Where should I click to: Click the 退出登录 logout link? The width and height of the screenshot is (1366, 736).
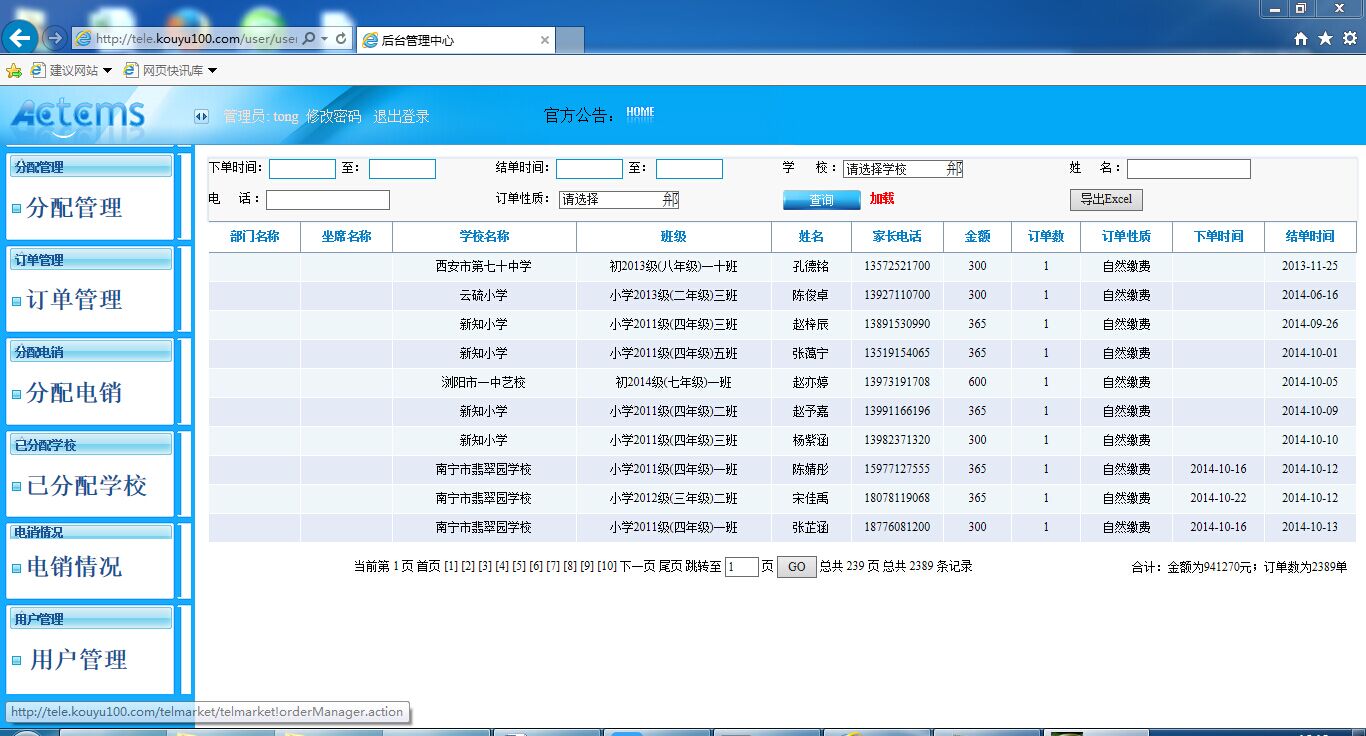[x=401, y=117]
